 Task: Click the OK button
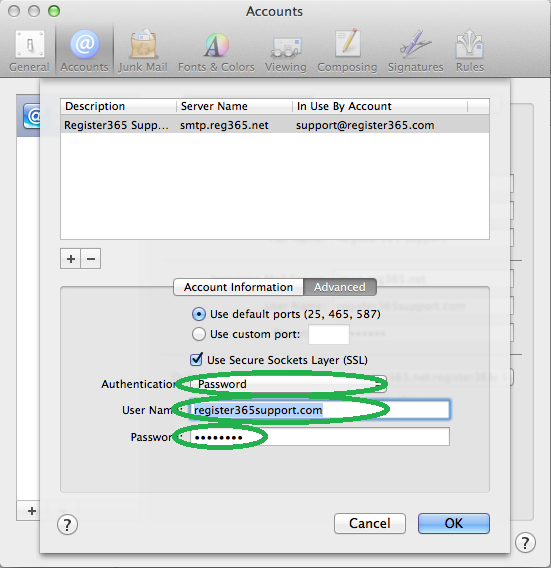point(454,523)
